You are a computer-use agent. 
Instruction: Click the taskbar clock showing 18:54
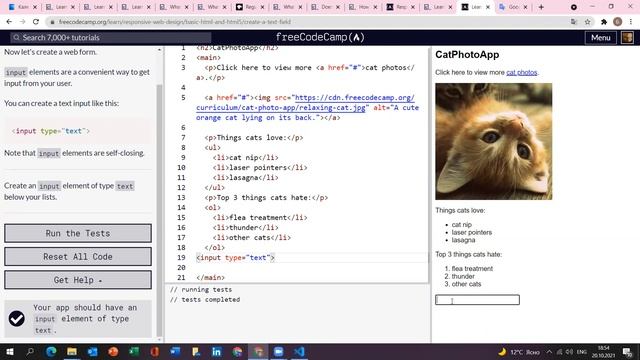pos(603,352)
